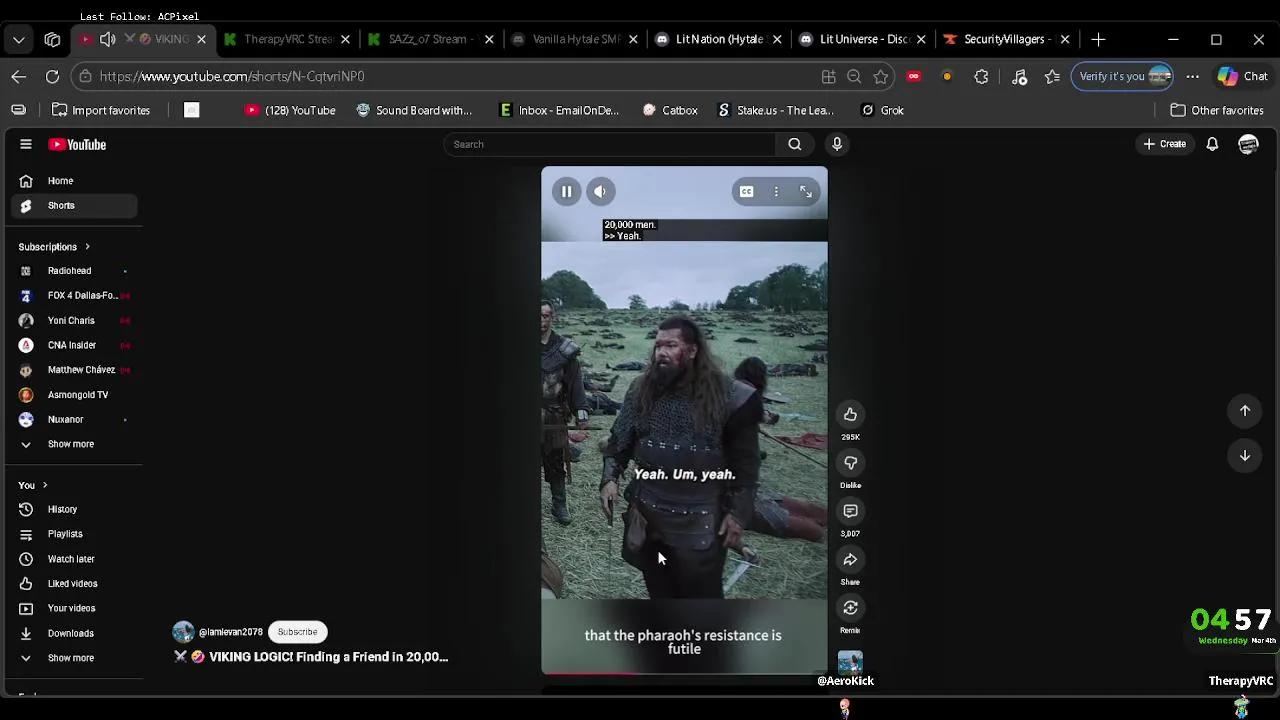Screen dimensions: 1280x720
Task: Seek using the Short's red progress bar
Action: [684, 673]
